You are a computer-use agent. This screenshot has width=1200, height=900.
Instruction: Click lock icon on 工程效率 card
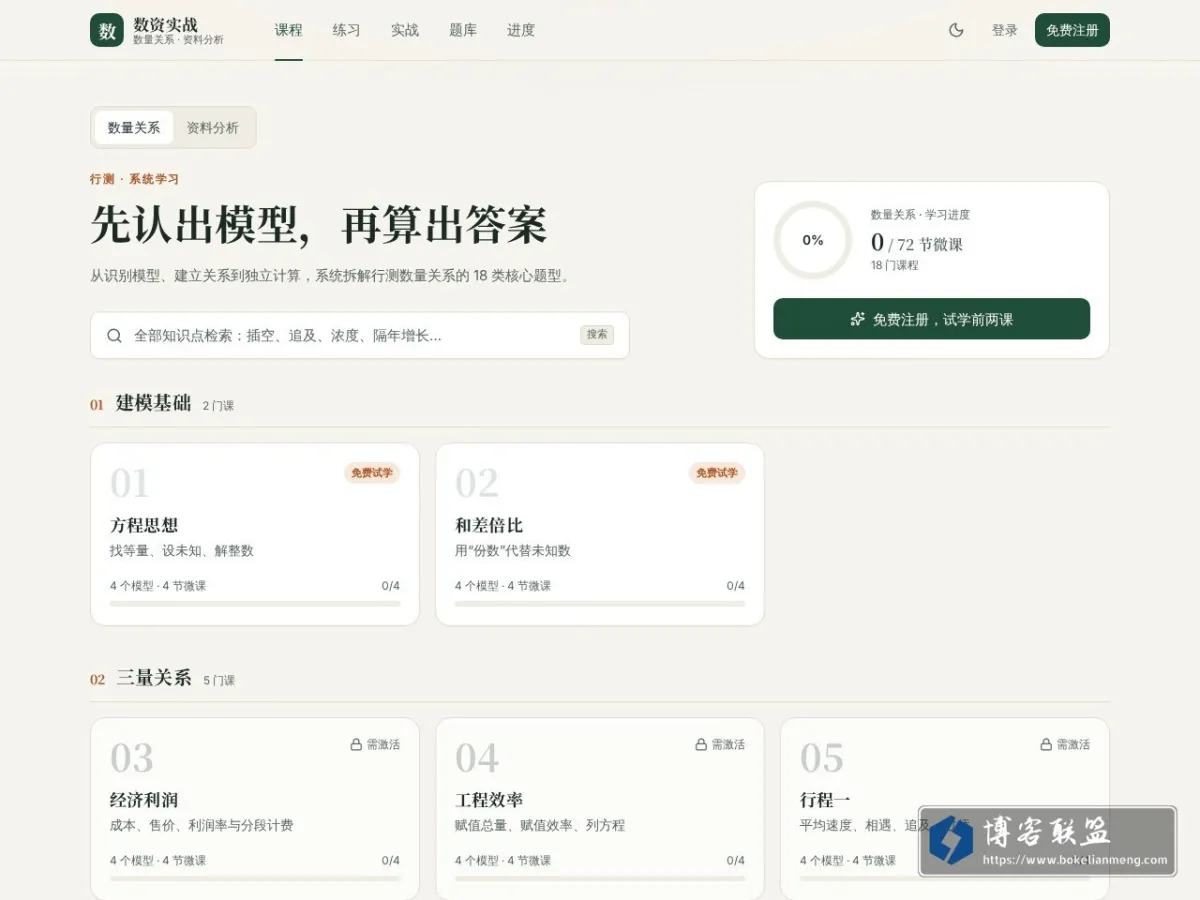click(x=701, y=745)
